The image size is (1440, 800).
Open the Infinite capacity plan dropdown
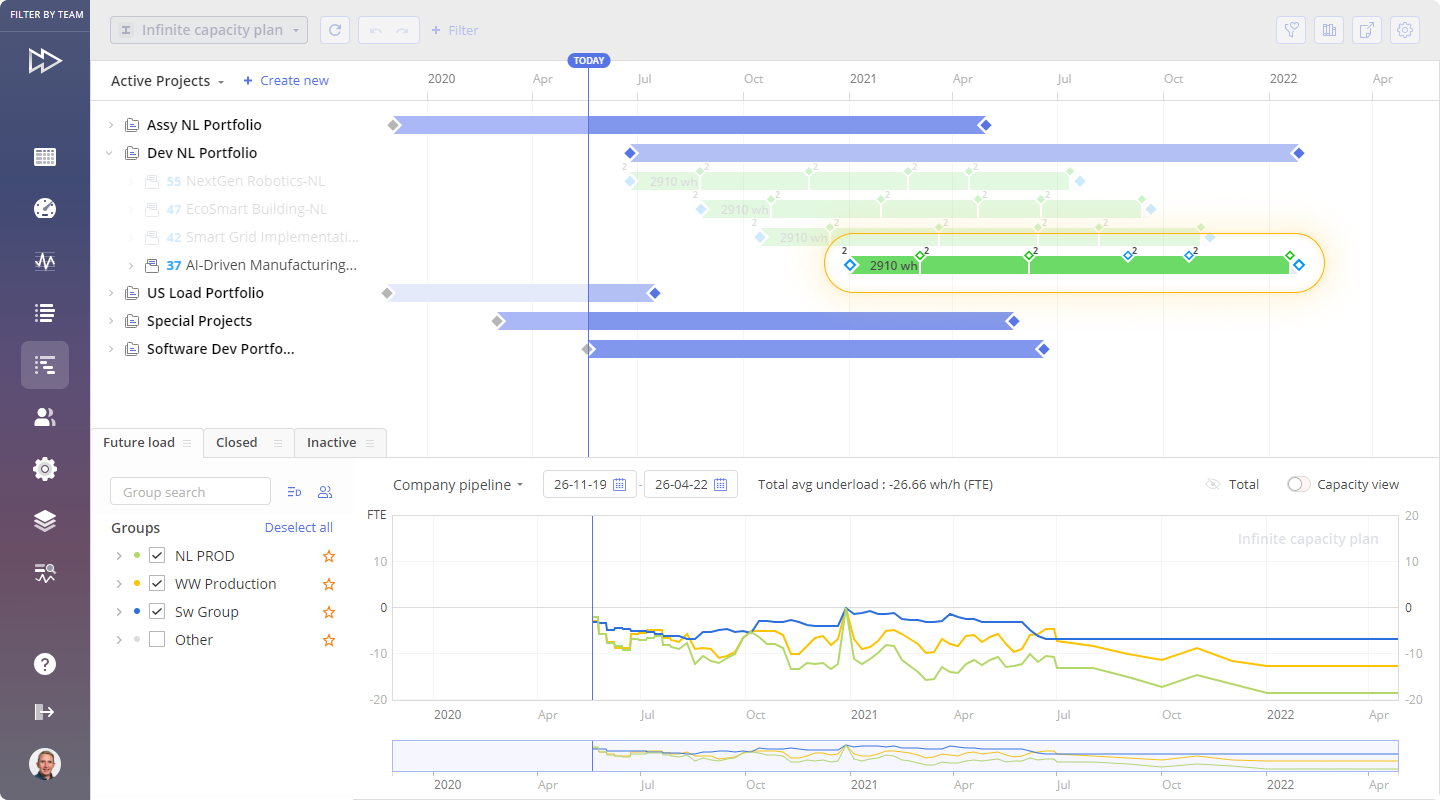[x=209, y=30]
